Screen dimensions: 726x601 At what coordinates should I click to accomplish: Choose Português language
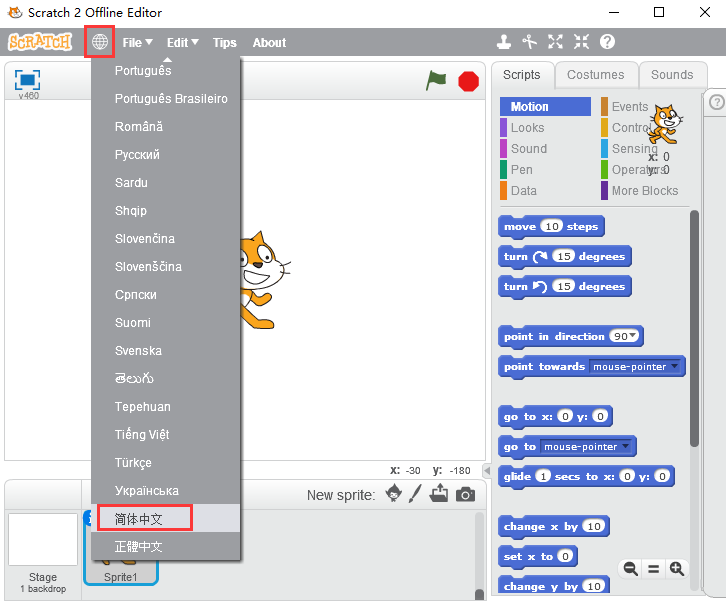coord(165,70)
